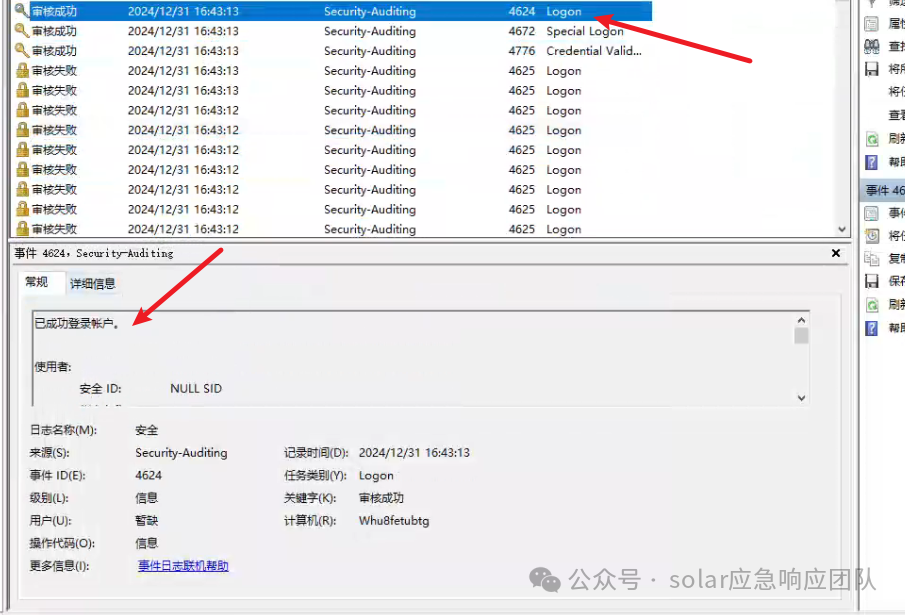This screenshot has height=615, width=905.
Task: Open help via the upper question-mark icon
Action: click(x=872, y=162)
